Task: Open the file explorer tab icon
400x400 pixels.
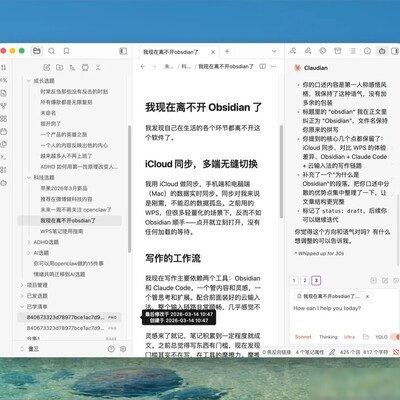Action: tap(37, 51)
